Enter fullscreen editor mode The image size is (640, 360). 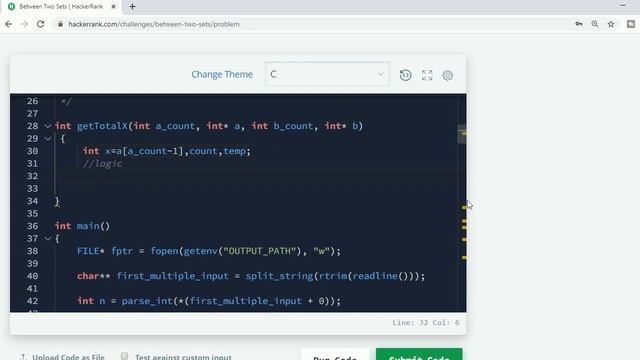pyautogui.click(x=427, y=75)
